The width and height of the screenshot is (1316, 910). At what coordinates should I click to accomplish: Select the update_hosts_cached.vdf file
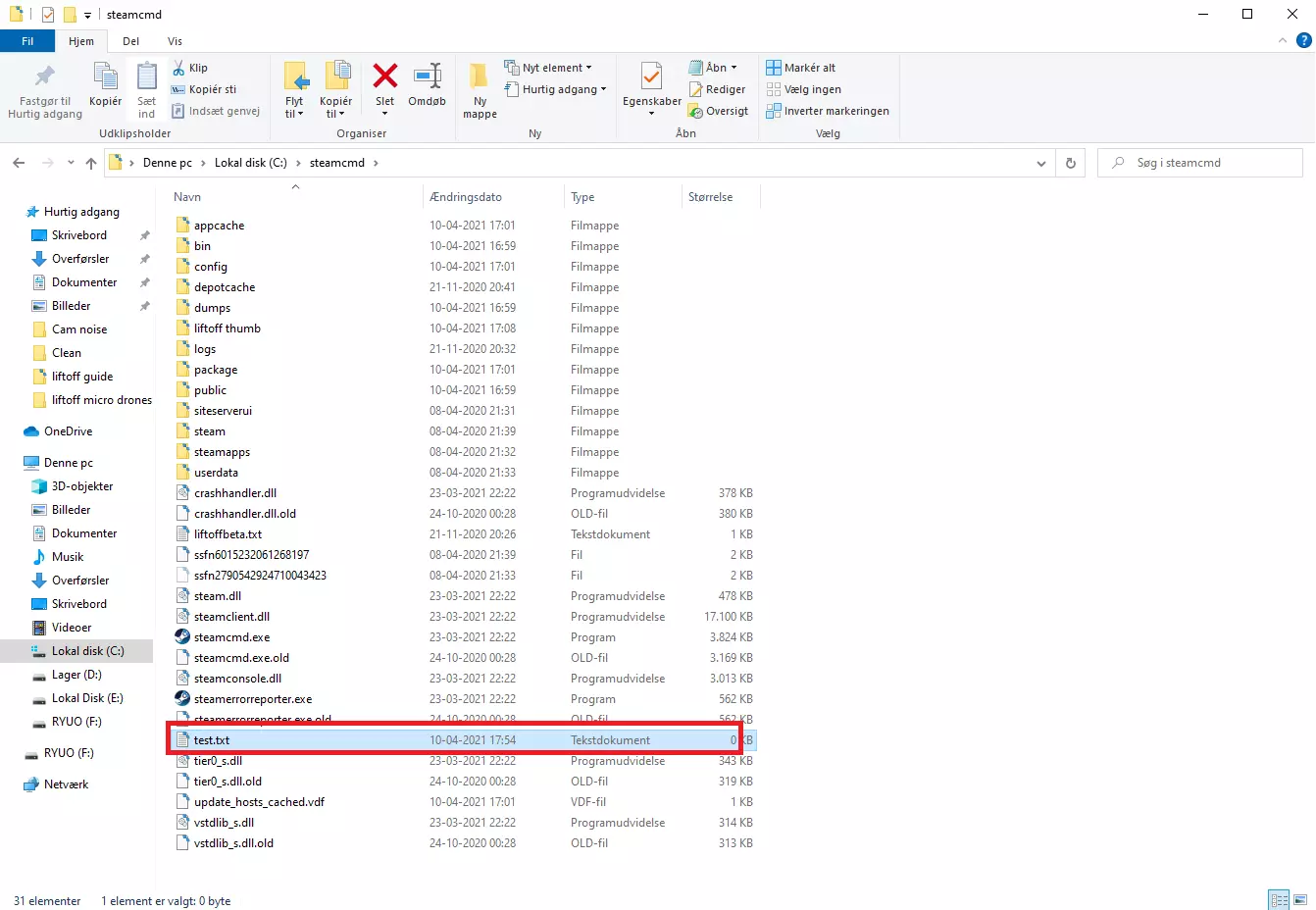[259, 802]
